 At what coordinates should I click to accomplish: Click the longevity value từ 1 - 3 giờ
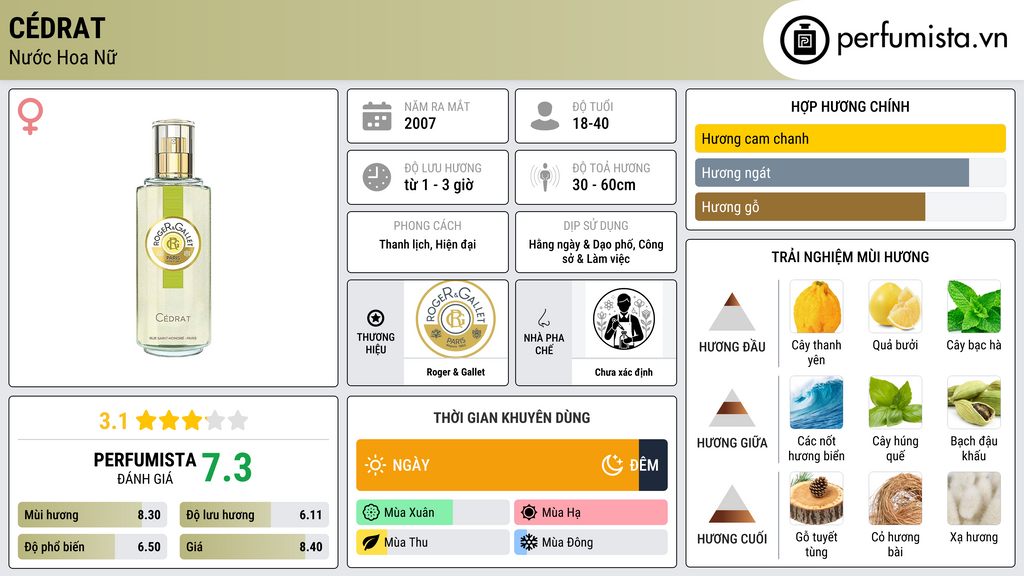[439, 185]
